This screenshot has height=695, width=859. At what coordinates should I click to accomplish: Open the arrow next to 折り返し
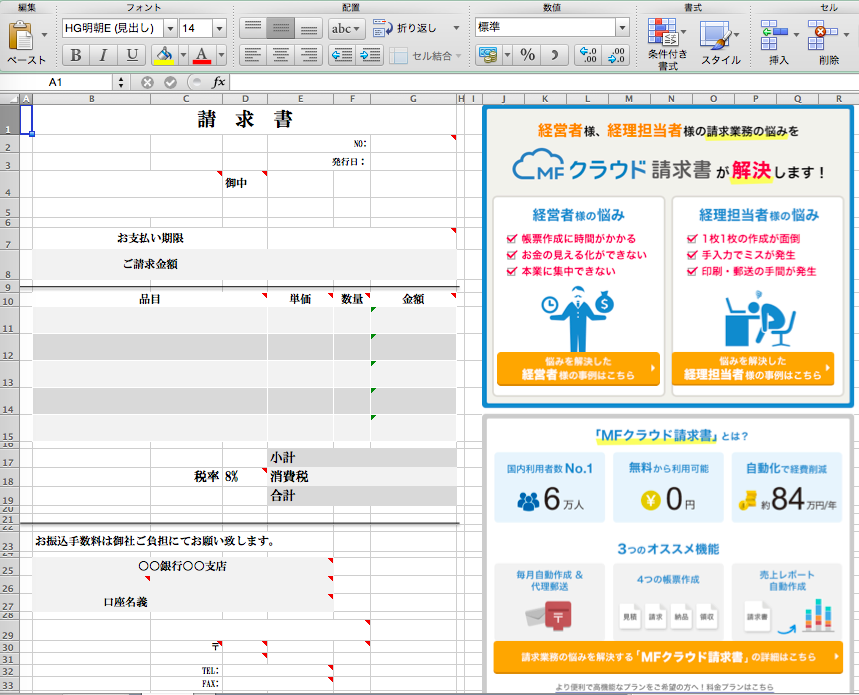point(456,28)
